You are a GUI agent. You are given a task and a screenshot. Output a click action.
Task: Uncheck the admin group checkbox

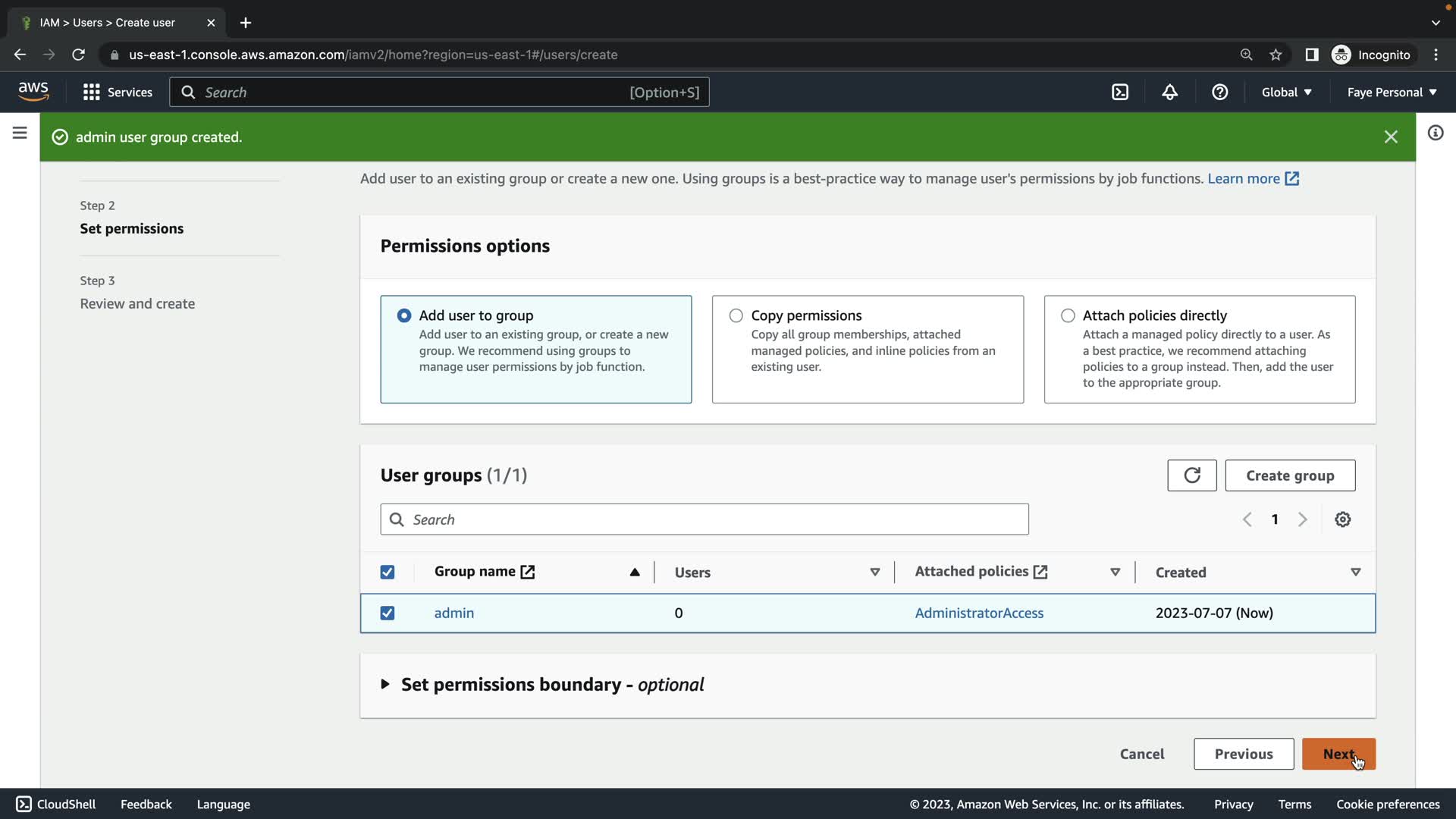coord(388,613)
